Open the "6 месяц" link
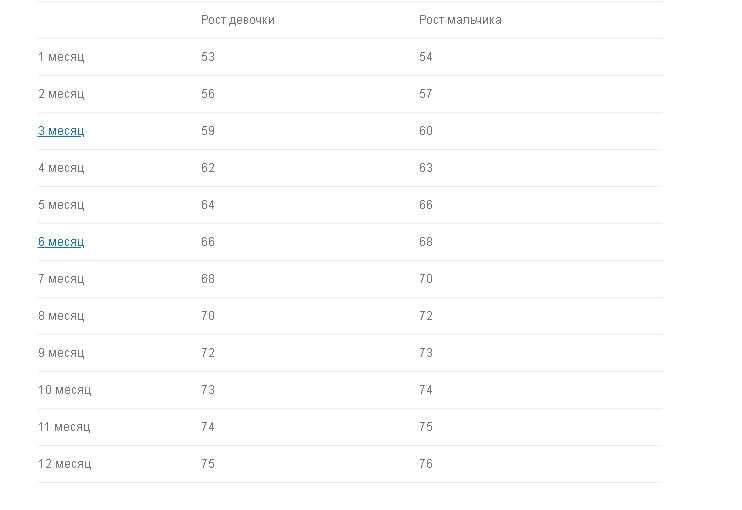Image resolution: width=742 pixels, height=510 pixels. pos(61,242)
